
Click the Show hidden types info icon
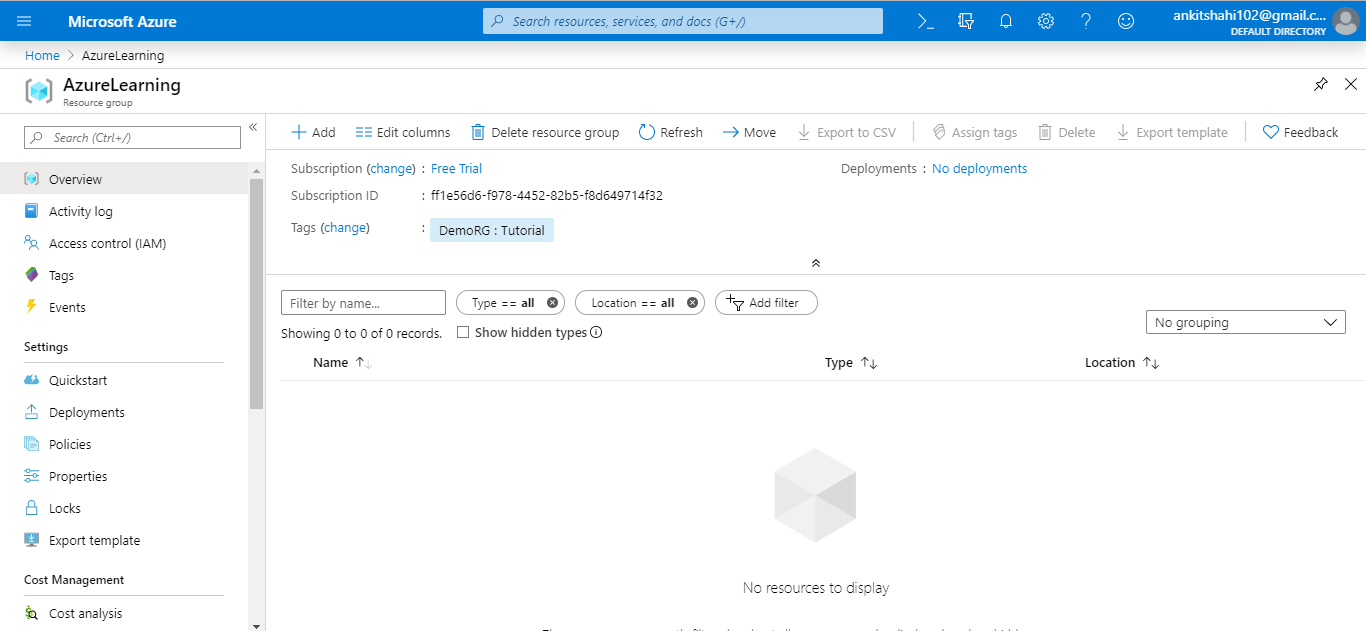click(596, 333)
